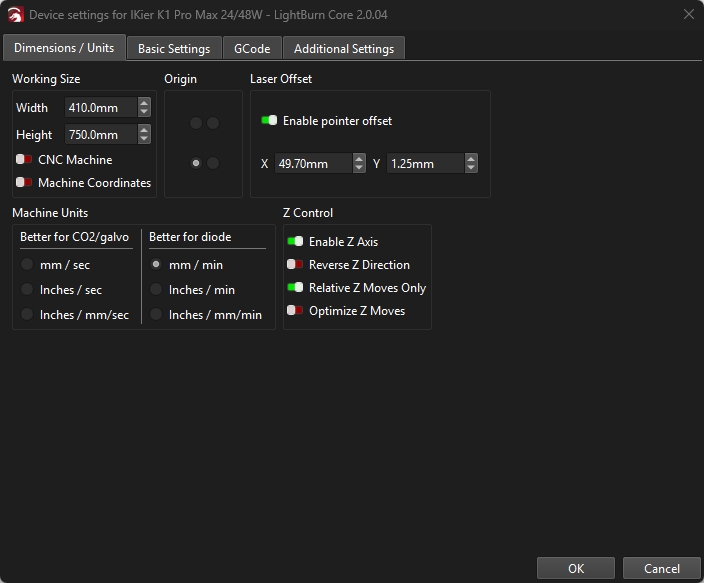The height and width of the screenshot is (583, 704).
Task: Toggle Reverse Z Direction on
Action: coord(295,265)
